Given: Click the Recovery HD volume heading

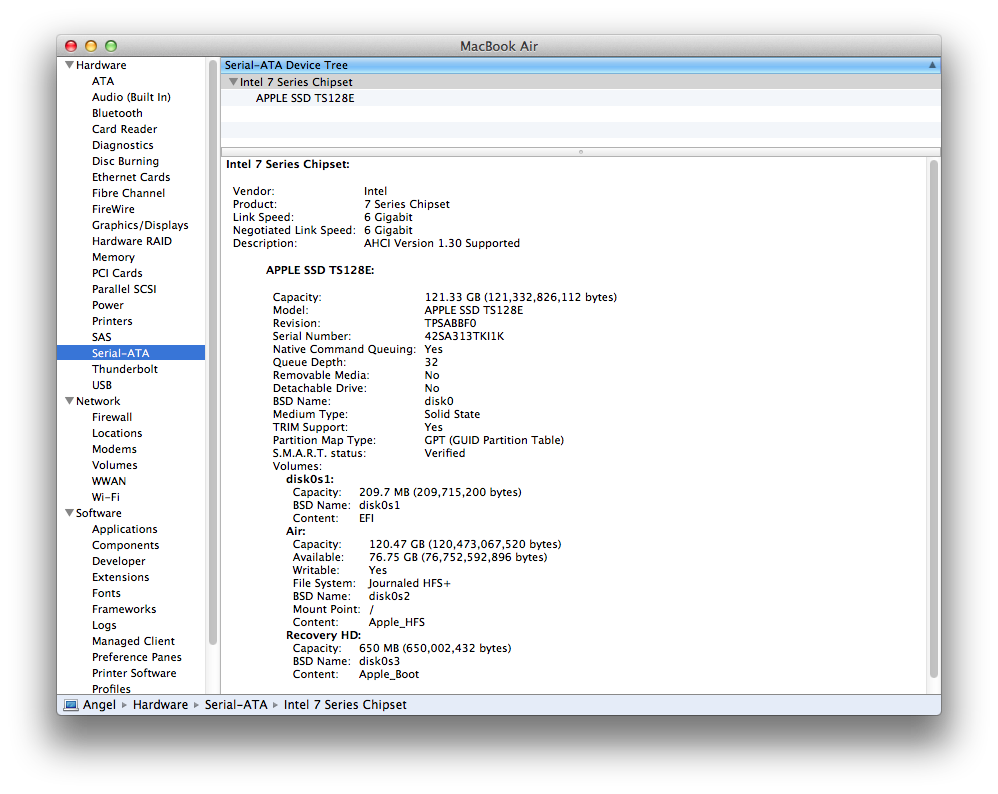Looking at the screenshot, I should click(323, 635).
